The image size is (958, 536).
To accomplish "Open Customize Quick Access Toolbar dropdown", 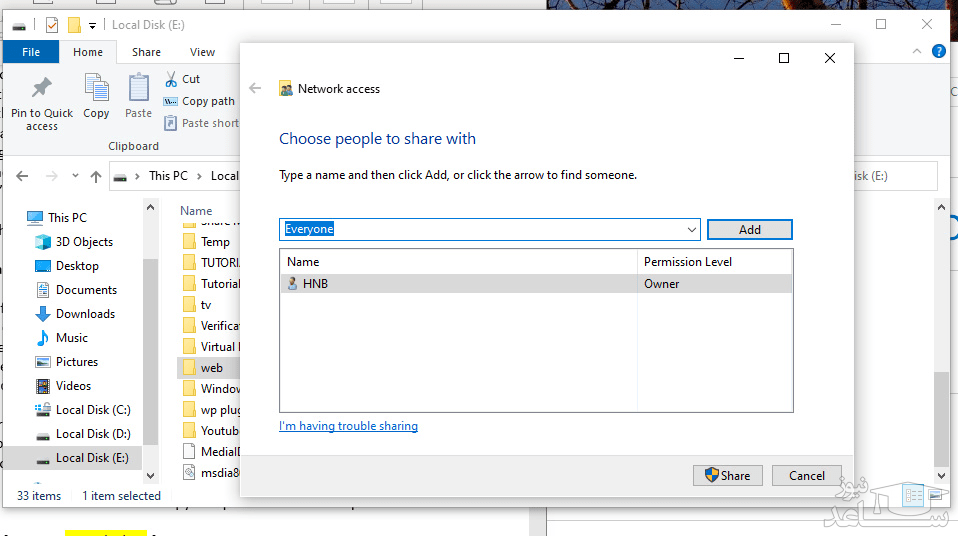I will (x=93, y=25).
